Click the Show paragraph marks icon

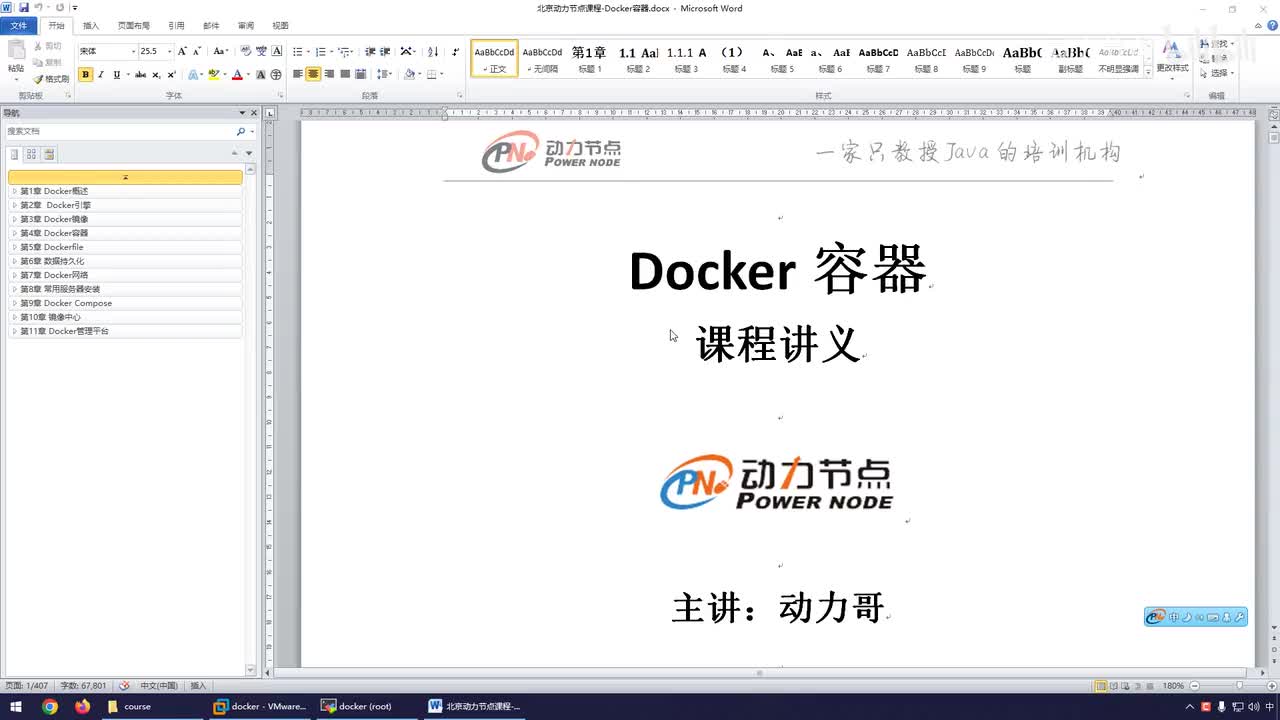point(456,51)
